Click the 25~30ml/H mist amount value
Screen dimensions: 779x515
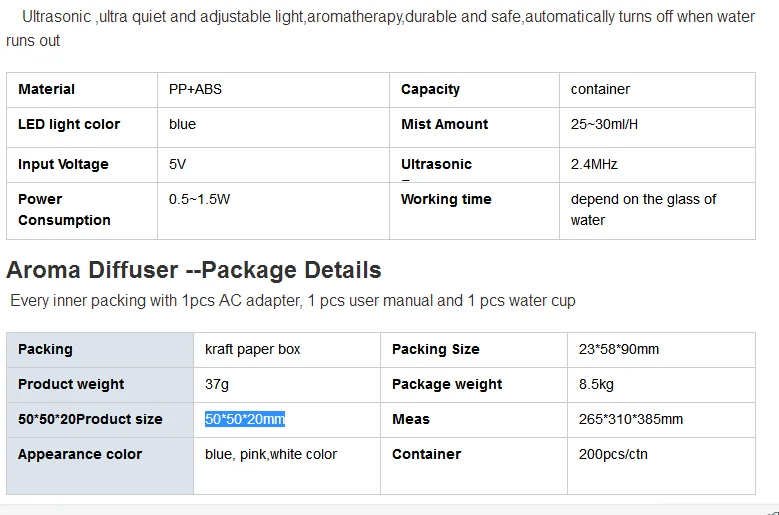[x=604, y=124]
